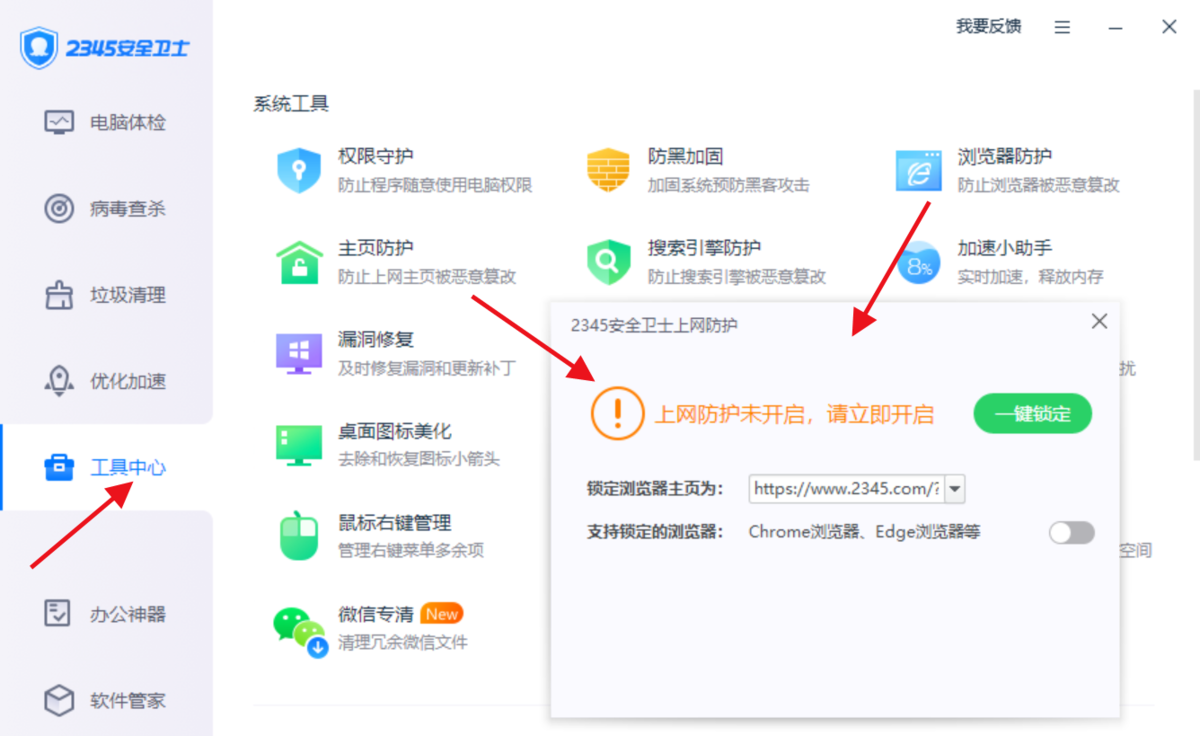Open the 鼠标右键管理 mouse icon

pos(298,537)
